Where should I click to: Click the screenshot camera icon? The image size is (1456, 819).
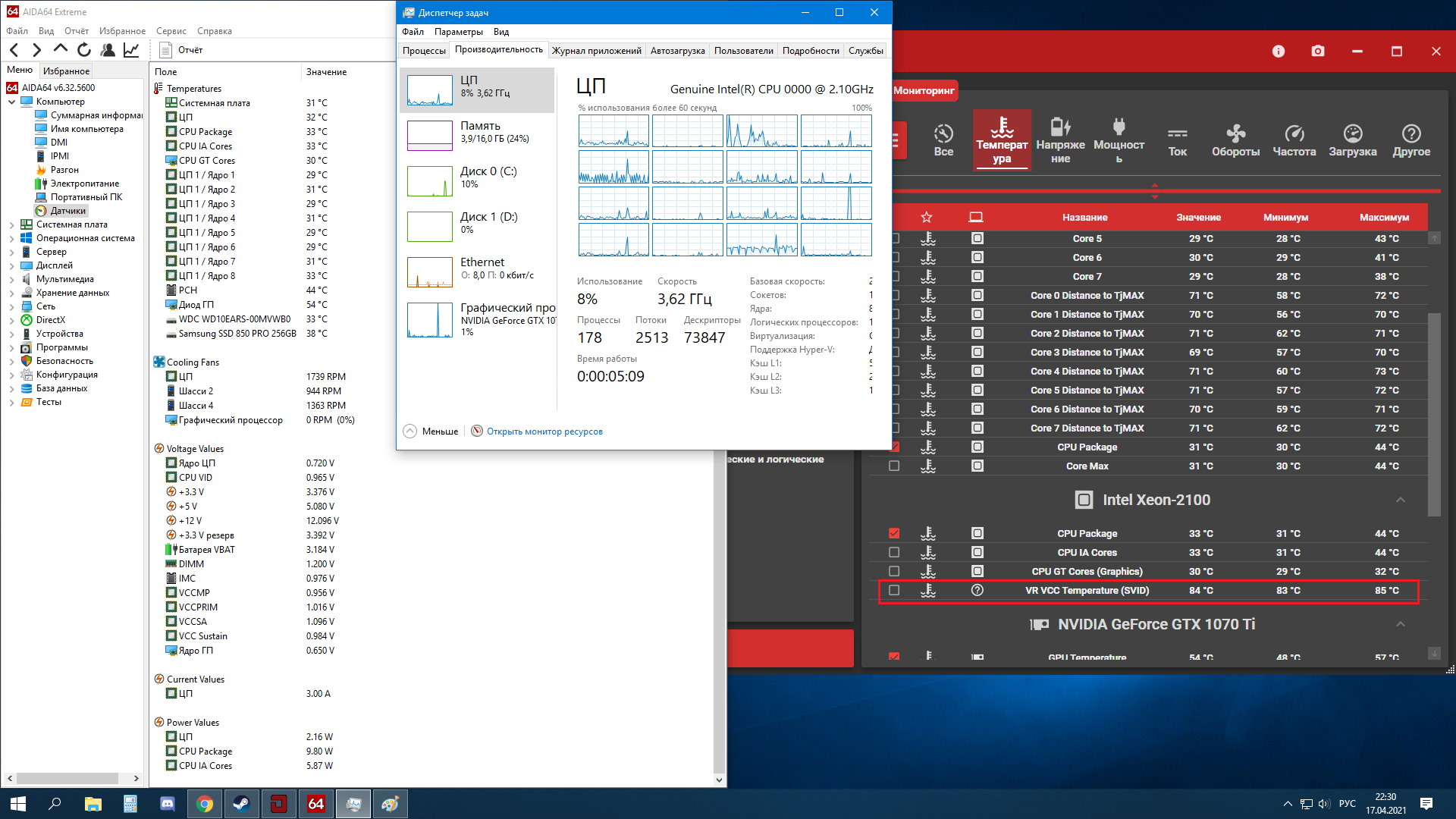point(1318,51)
